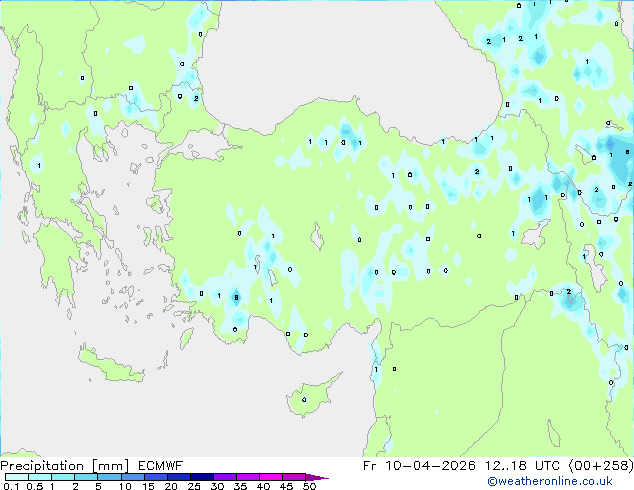Choose the 40–45 mm magenta legend swatch
Screen dimensions: 634x490
[271, 477]
